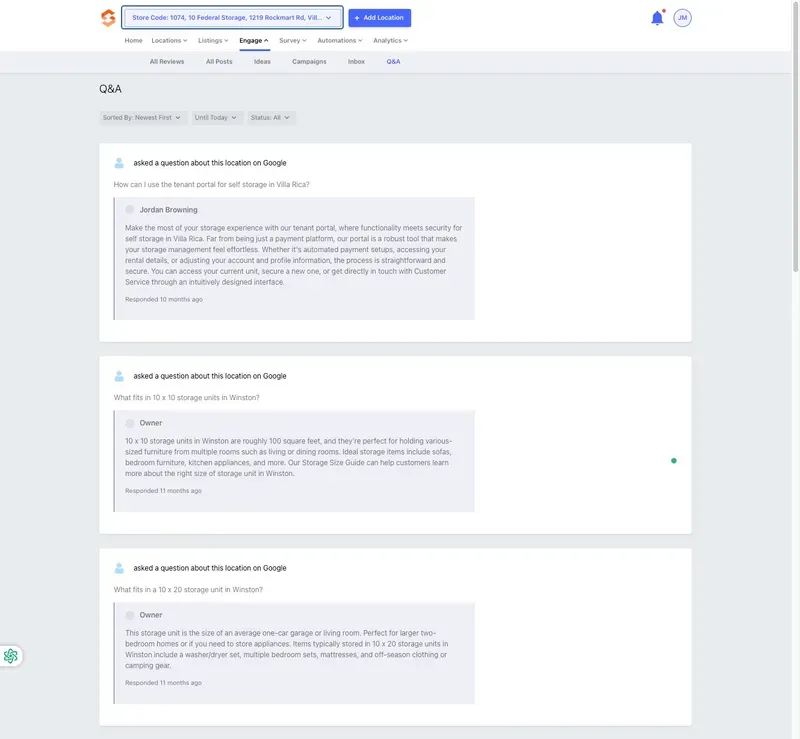Screen dimensions: 800x739
Task: Click the Q&A page heading
Action: [110, 89]
